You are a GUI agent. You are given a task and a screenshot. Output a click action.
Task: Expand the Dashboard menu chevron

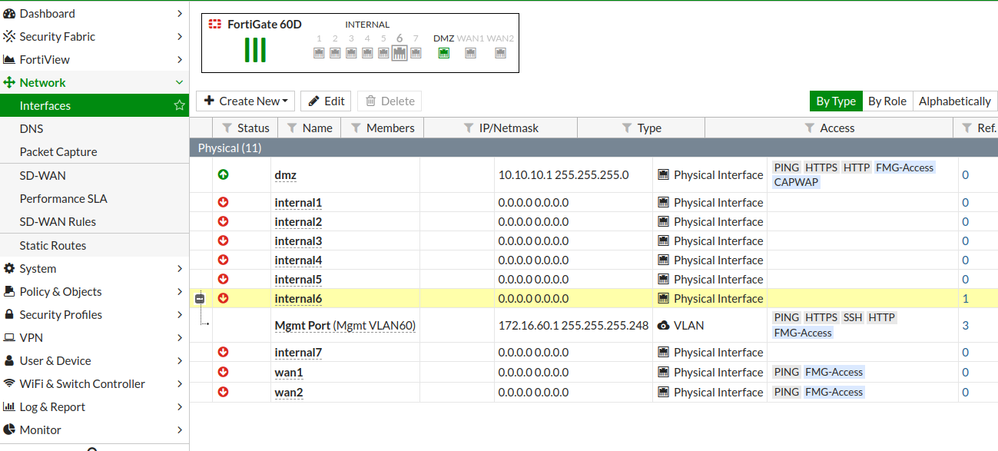[179, 13]
